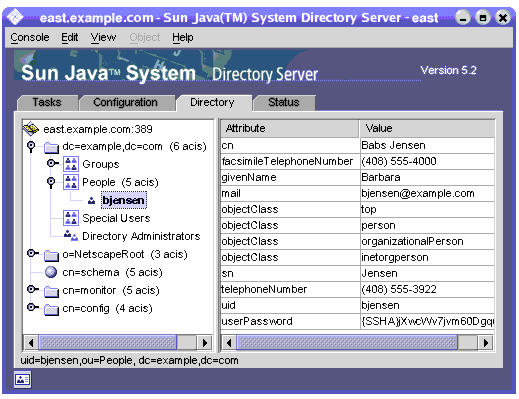This screenshot has height=399, width=519.
Task: Click the cn=monitor folder icon
Action: (x=51, y=291)
